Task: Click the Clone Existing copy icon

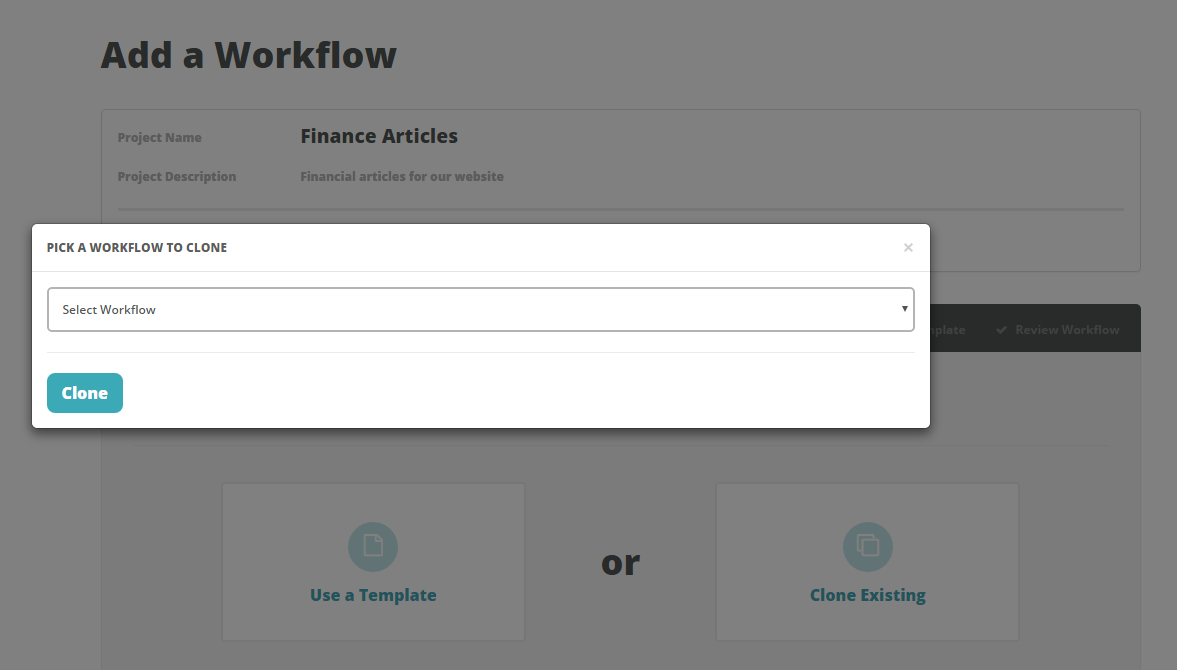Action: click(868, 546)
